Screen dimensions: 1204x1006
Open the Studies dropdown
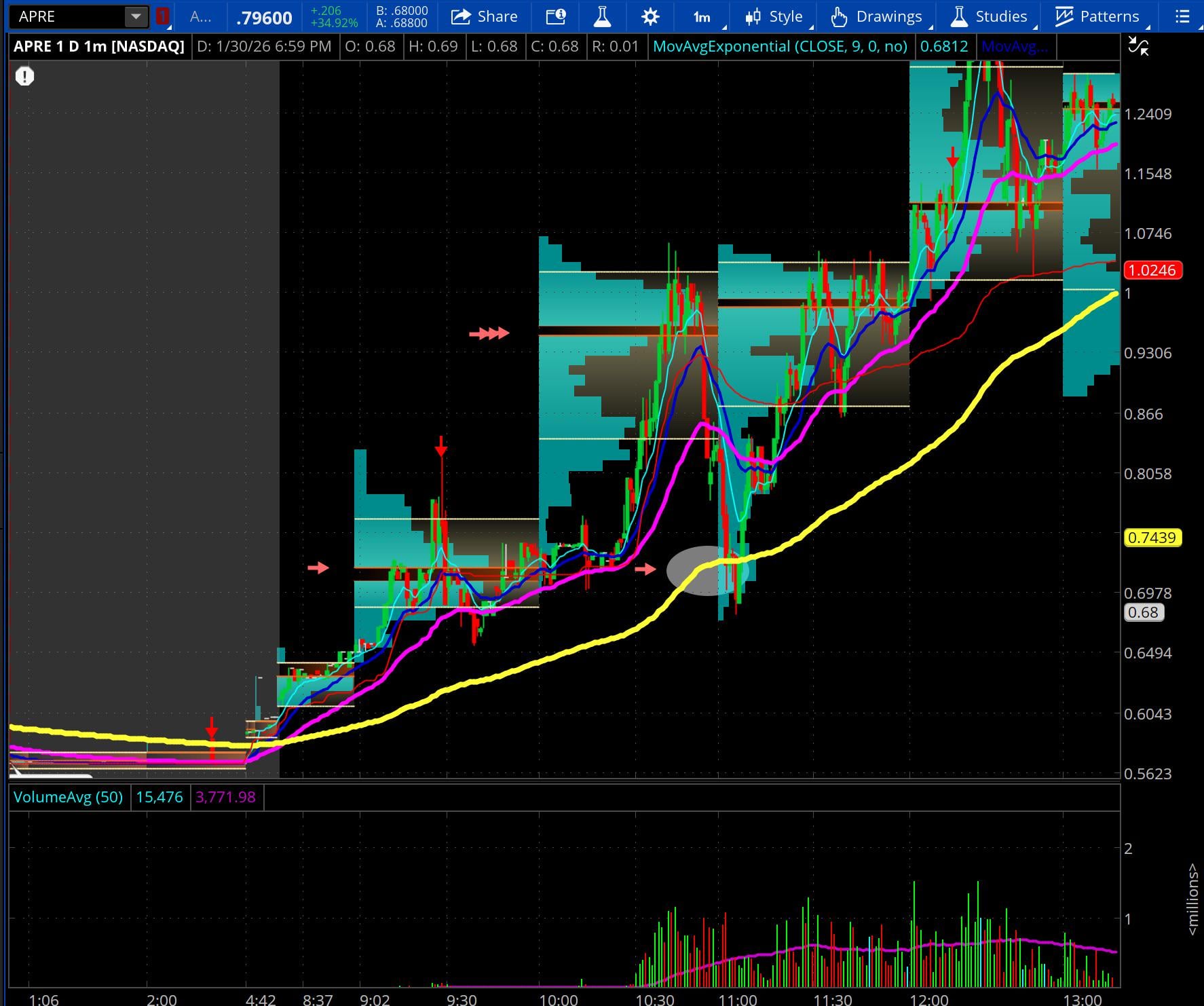tap(989, 17)
